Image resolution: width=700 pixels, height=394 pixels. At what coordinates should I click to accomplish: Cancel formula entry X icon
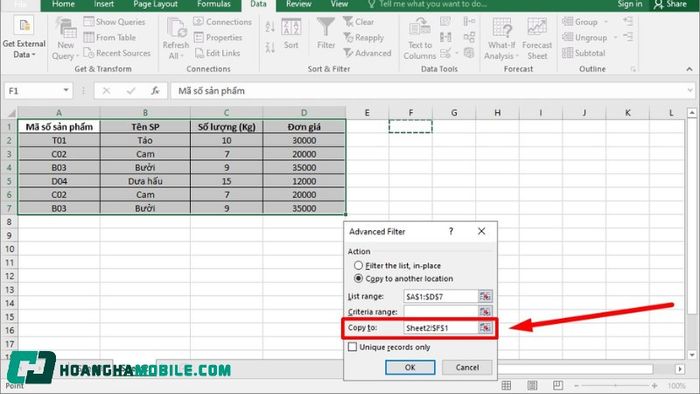click(106, 91)
